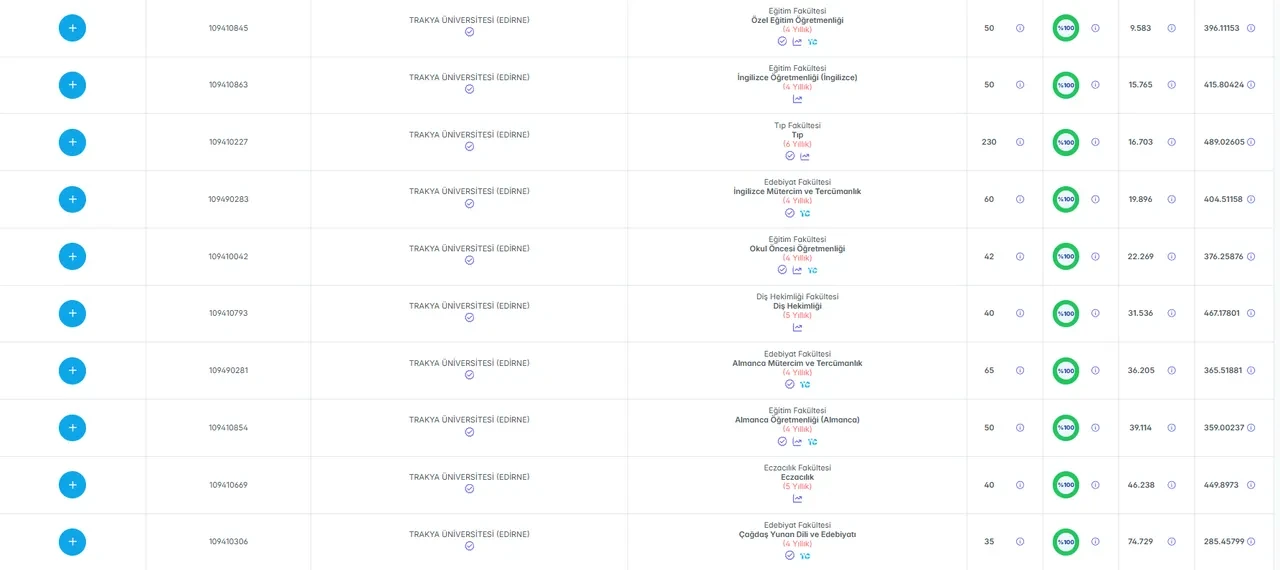Open Trakya Üniversitesi link in row 109490283
1280x570 pixels.
(469, 191)
